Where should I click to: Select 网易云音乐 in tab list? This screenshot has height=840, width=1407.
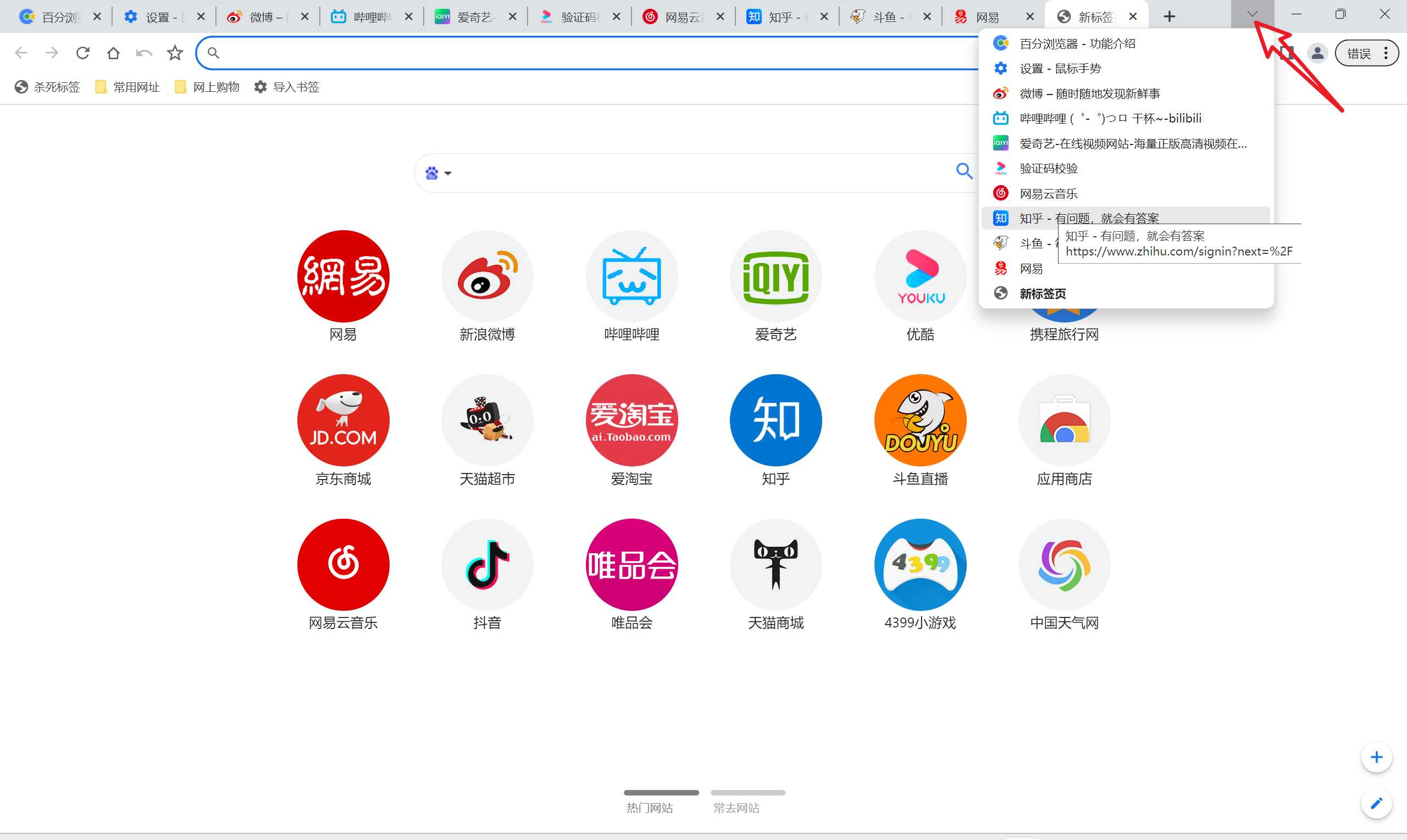tap(1125, 193)
